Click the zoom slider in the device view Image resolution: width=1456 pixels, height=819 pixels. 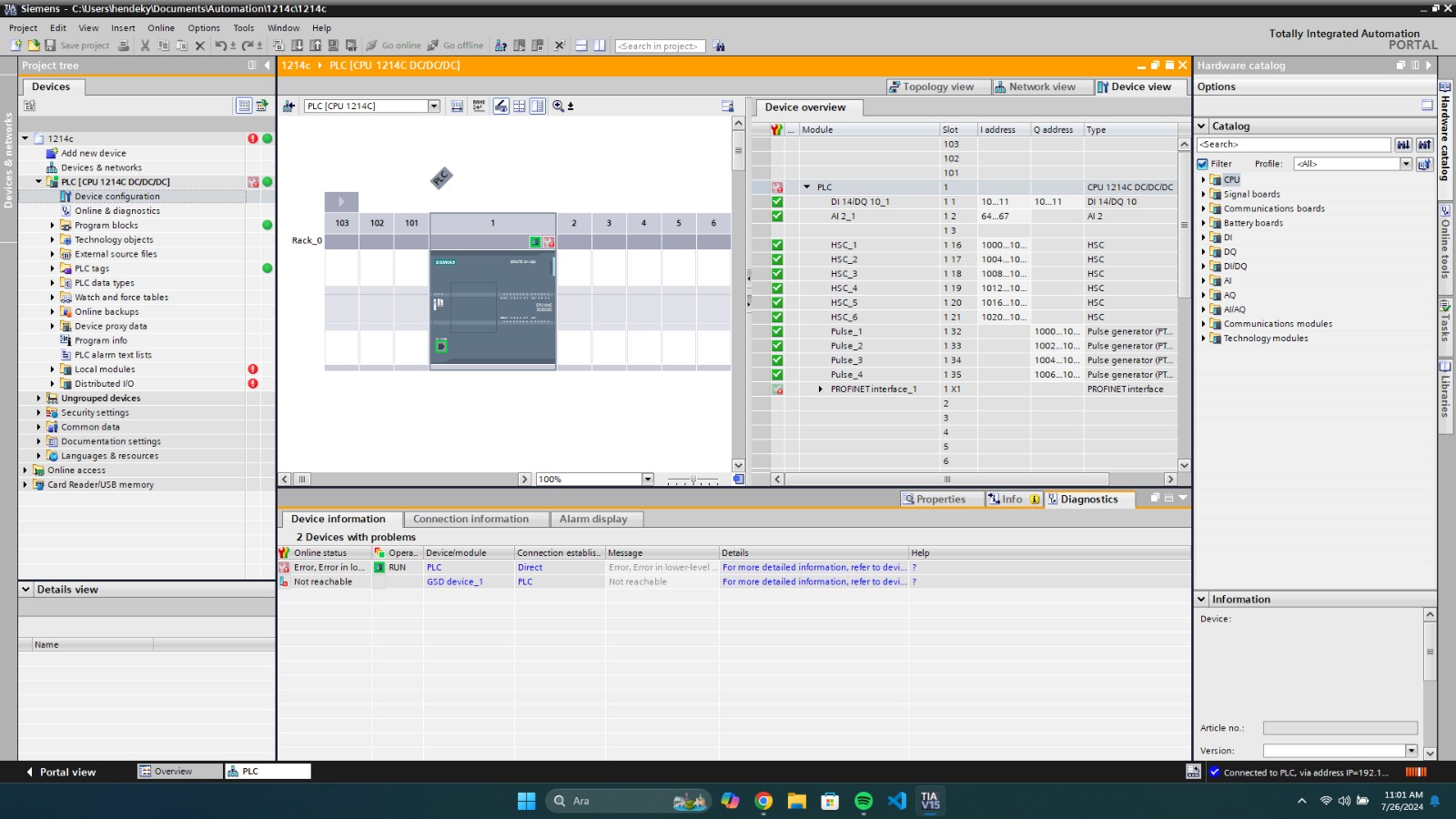pos(693,480)
